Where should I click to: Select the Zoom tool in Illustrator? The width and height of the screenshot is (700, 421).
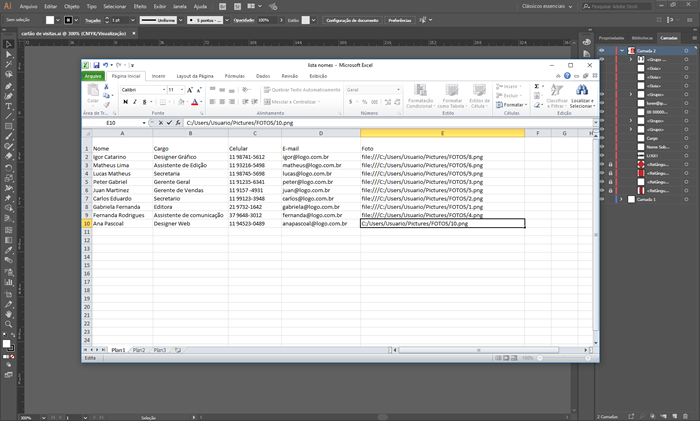pos(8,325)
